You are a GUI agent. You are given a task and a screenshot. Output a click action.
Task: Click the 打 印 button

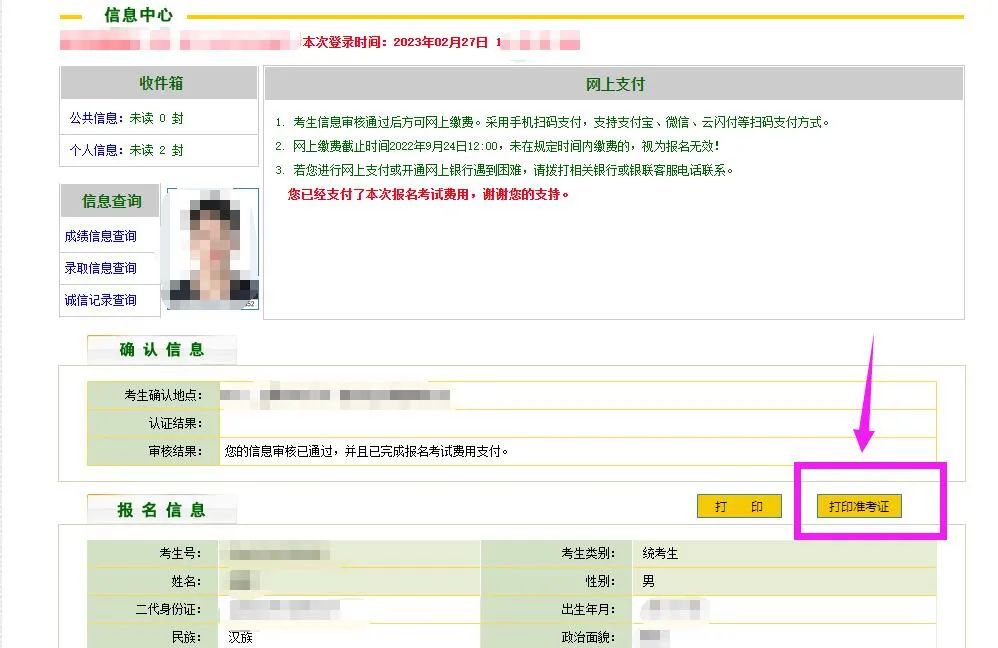point(739,506)
